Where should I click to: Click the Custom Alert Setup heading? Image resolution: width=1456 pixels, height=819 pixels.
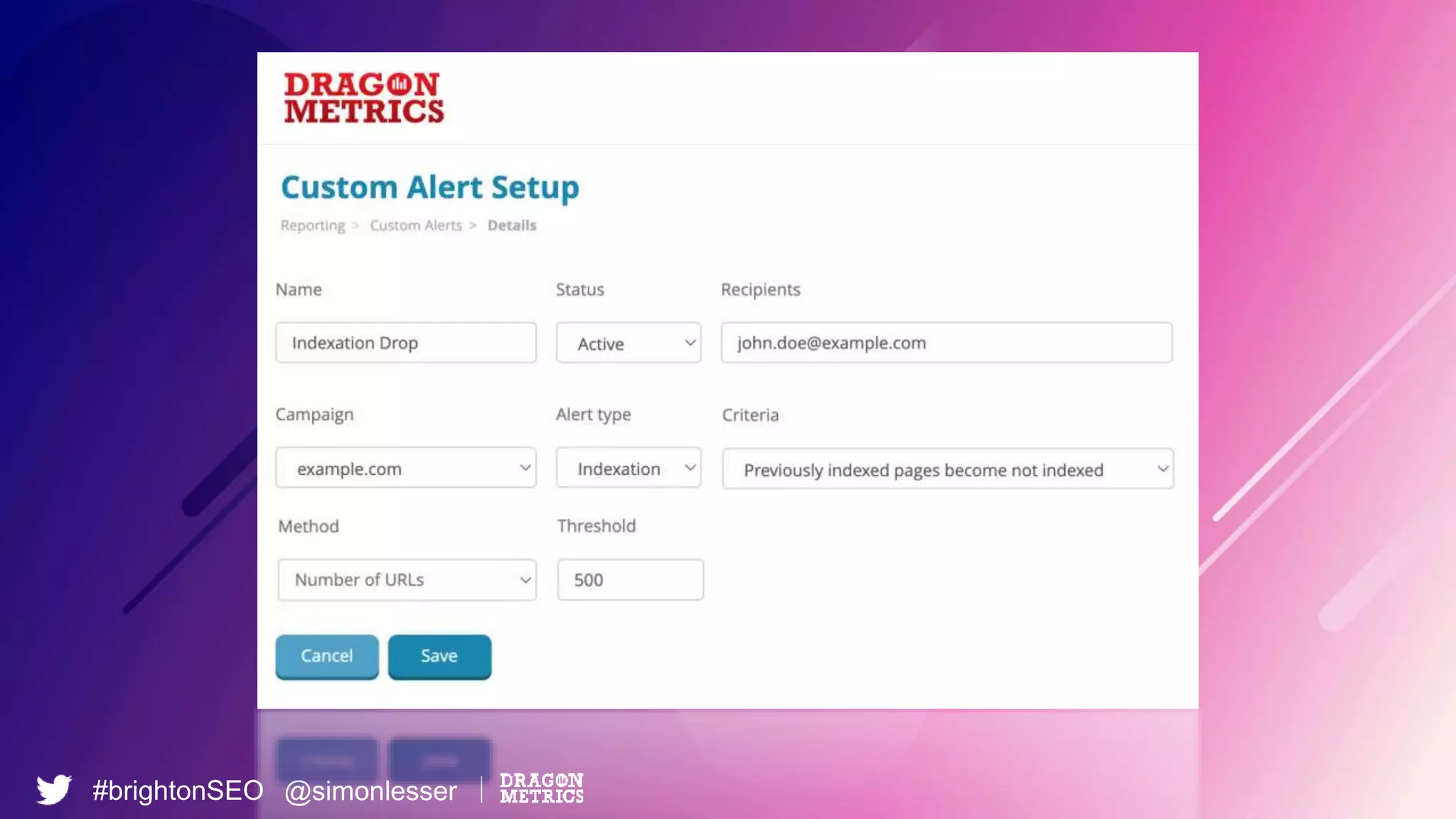[x=430, y=188]
